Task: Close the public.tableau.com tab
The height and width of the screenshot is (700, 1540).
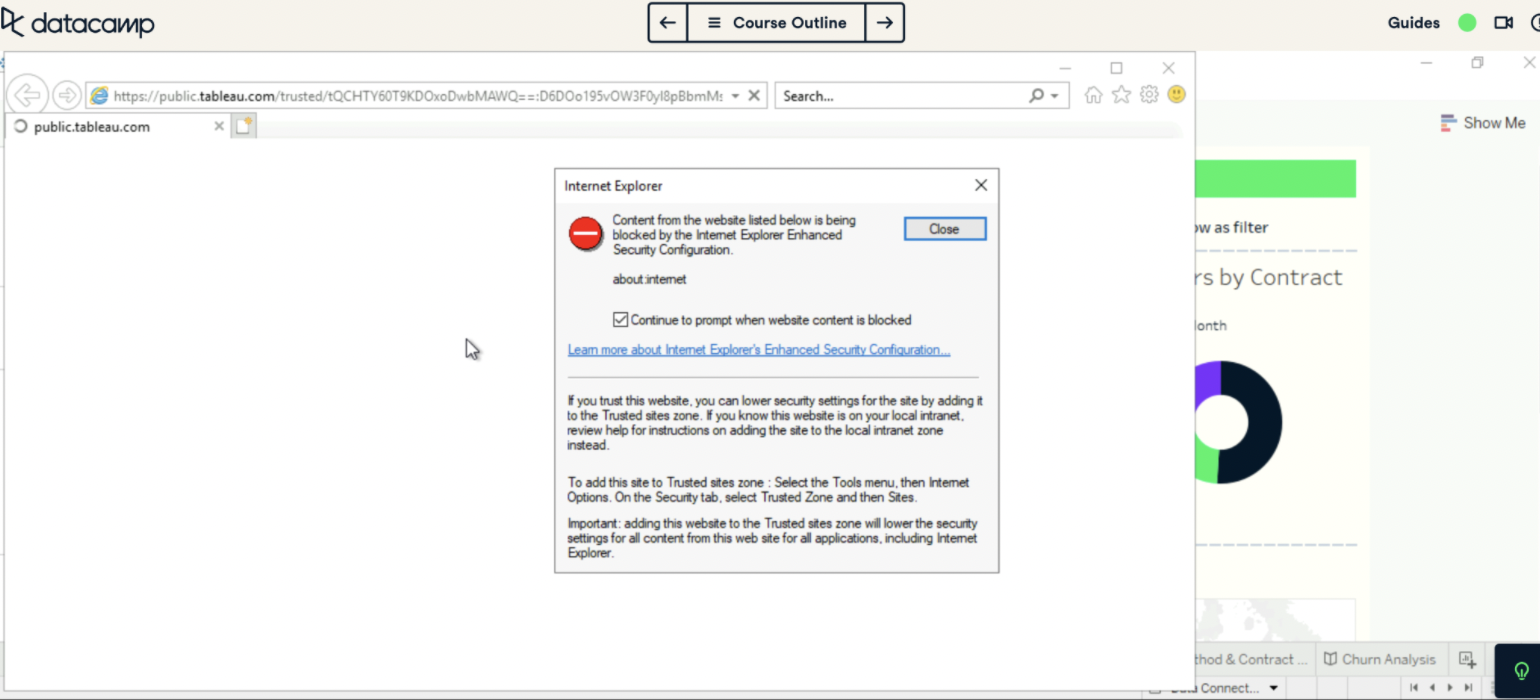Action: click(219, 127)
